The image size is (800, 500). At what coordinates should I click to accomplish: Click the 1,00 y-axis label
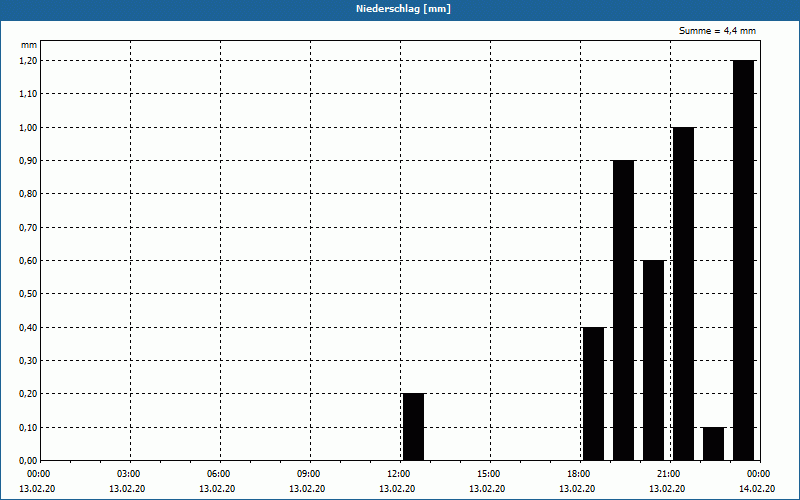28,128
